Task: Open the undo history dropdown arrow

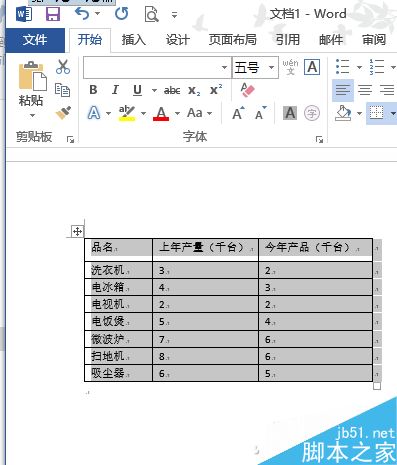Action: pos(97,14)
